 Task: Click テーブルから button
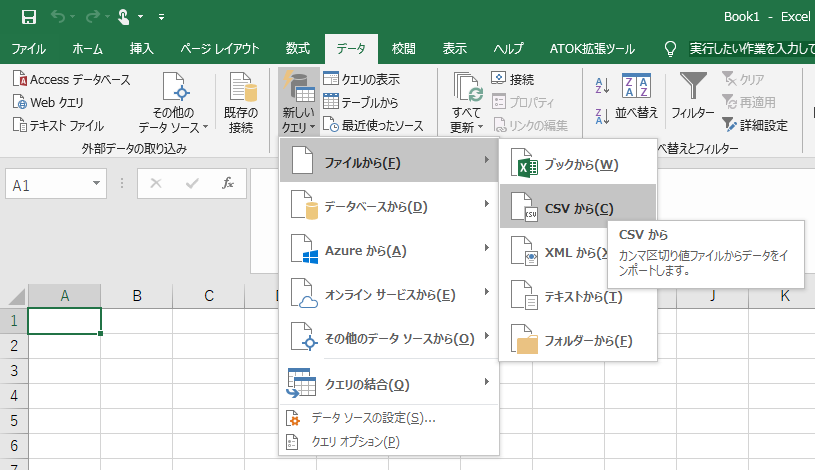tap(361, 102)
